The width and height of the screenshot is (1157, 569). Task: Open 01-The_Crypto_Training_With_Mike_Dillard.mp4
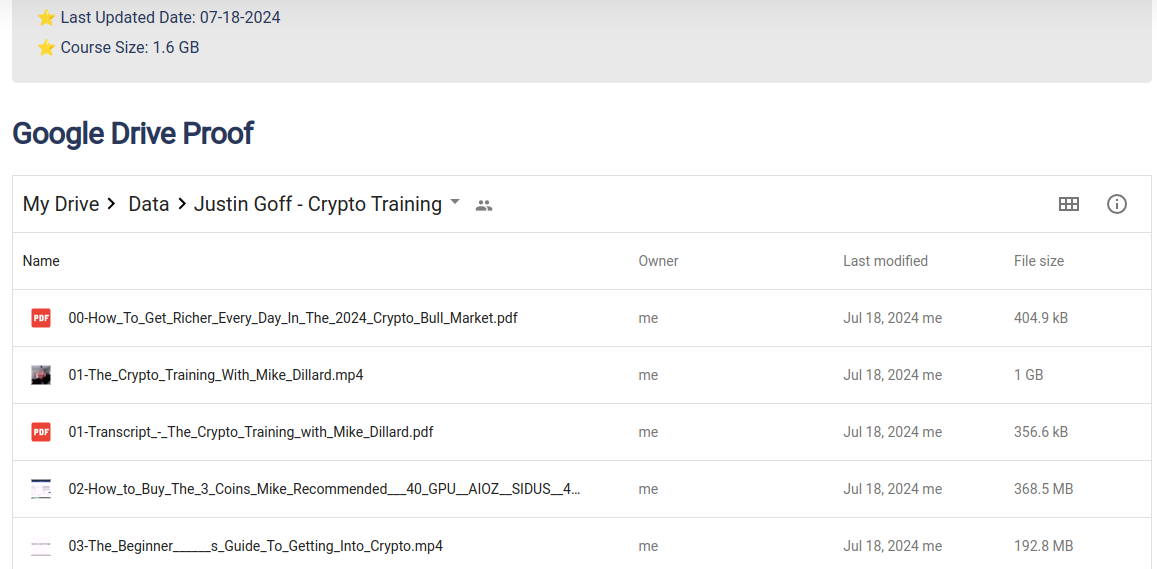pos(216,375)
